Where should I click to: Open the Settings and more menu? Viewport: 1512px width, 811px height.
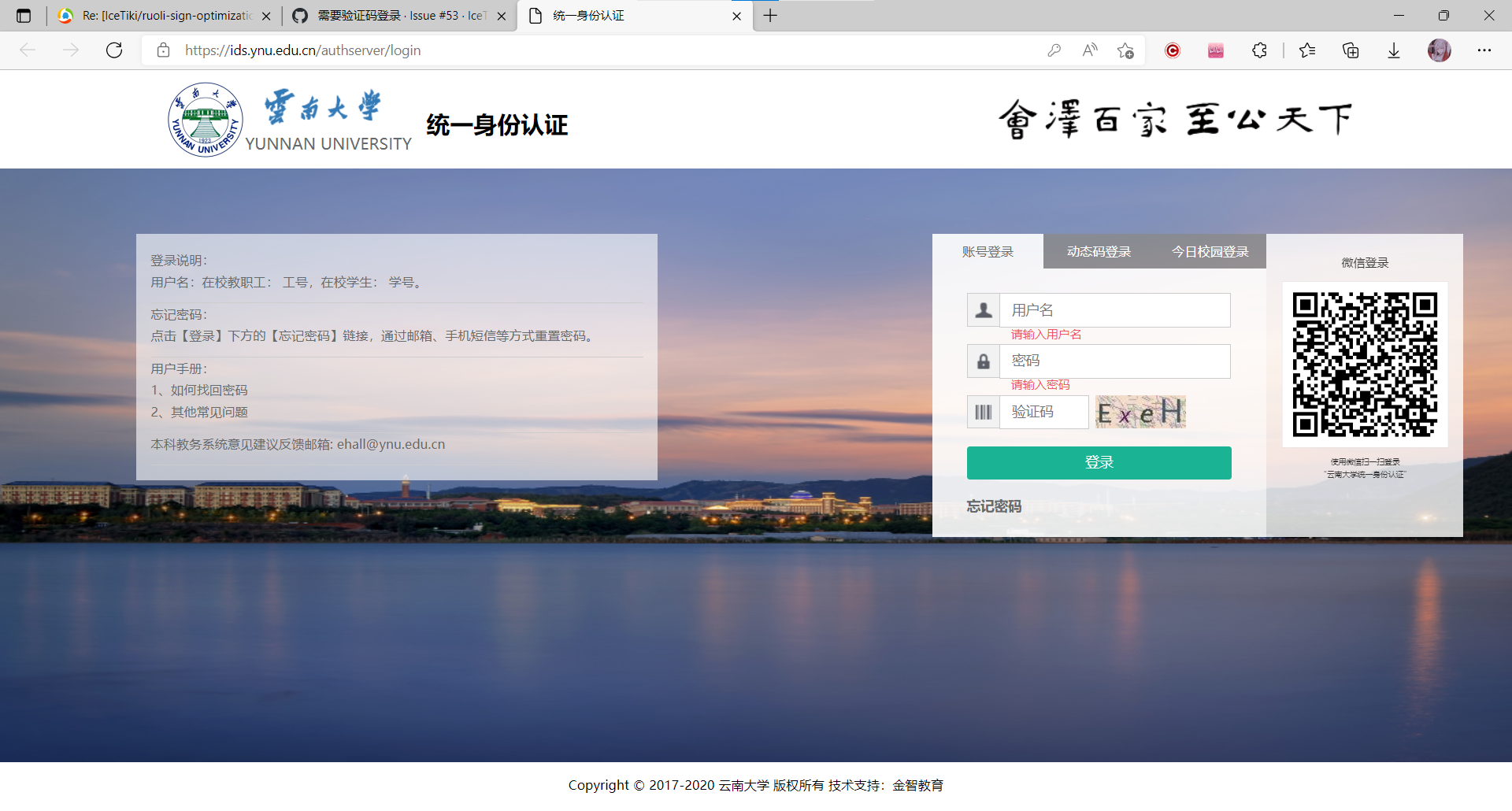(x=1484, y=50)
